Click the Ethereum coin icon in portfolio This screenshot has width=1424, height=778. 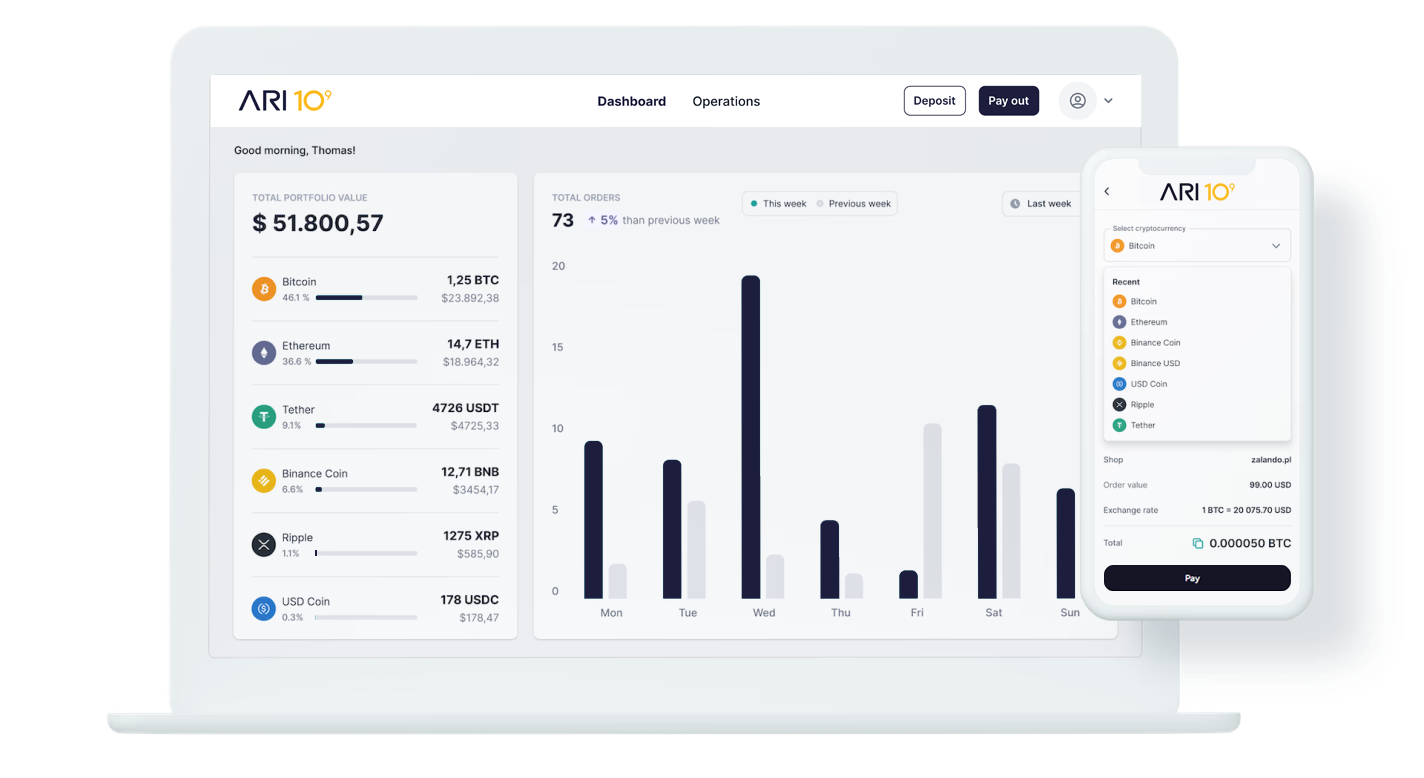[x=264, y=353]
